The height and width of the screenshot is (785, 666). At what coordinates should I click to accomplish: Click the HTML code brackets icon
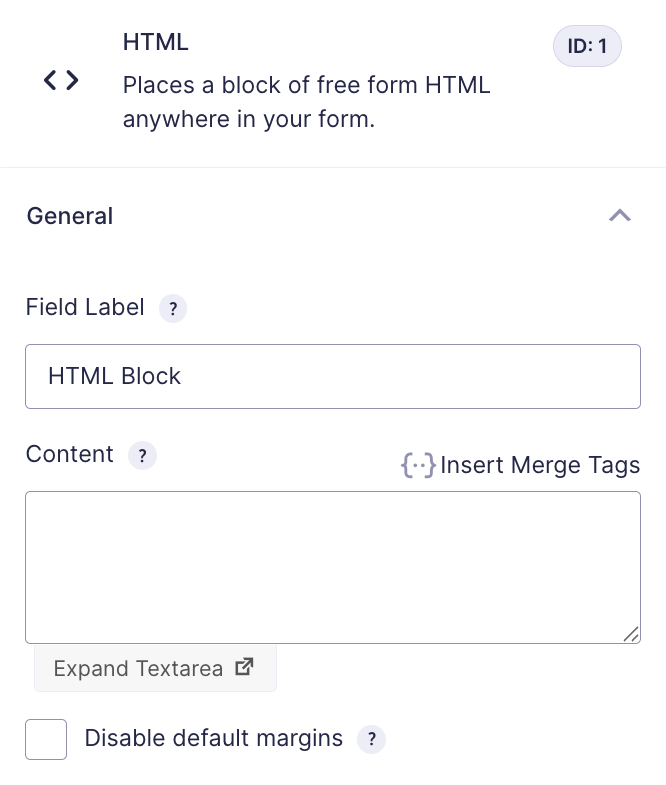click(x=61, y=81)
